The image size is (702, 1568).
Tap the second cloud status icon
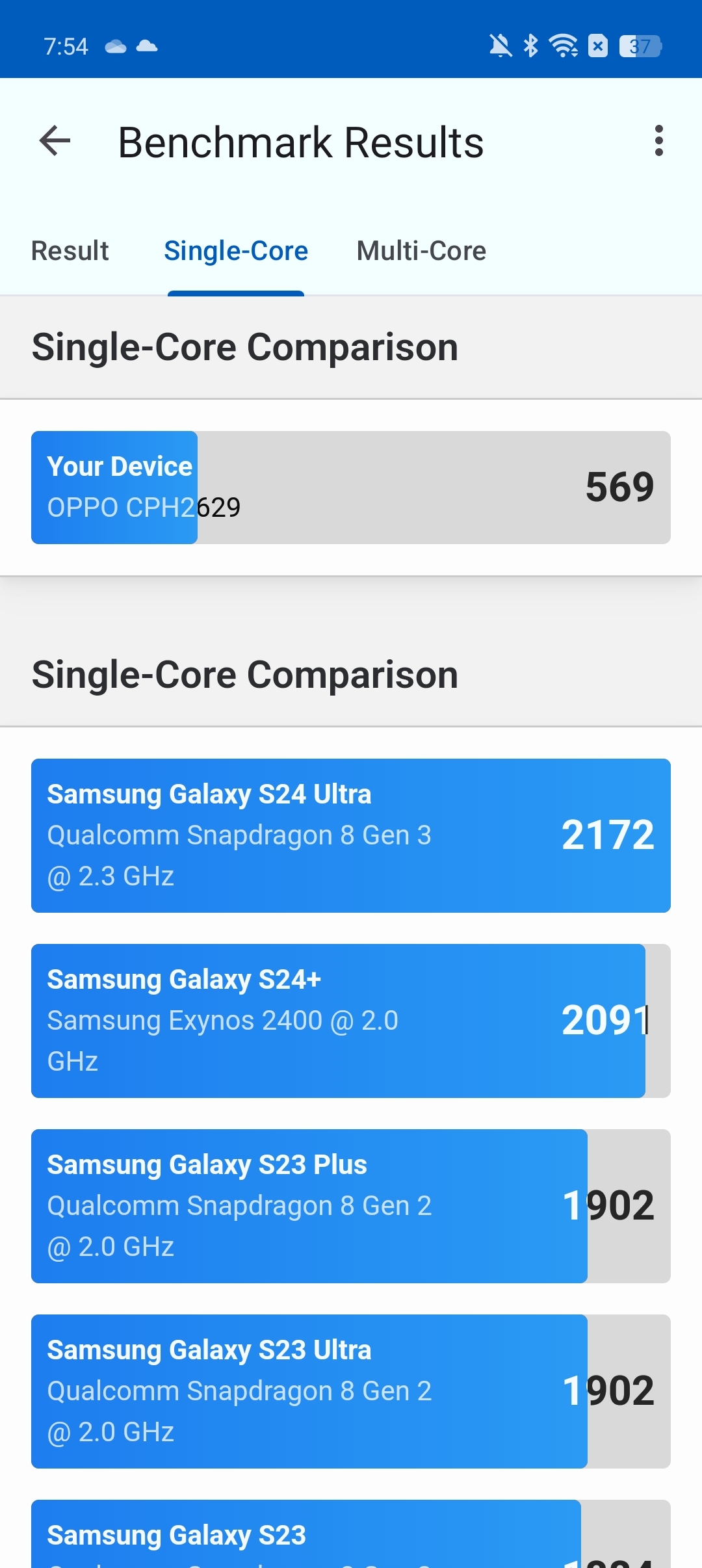click(147, 46)
